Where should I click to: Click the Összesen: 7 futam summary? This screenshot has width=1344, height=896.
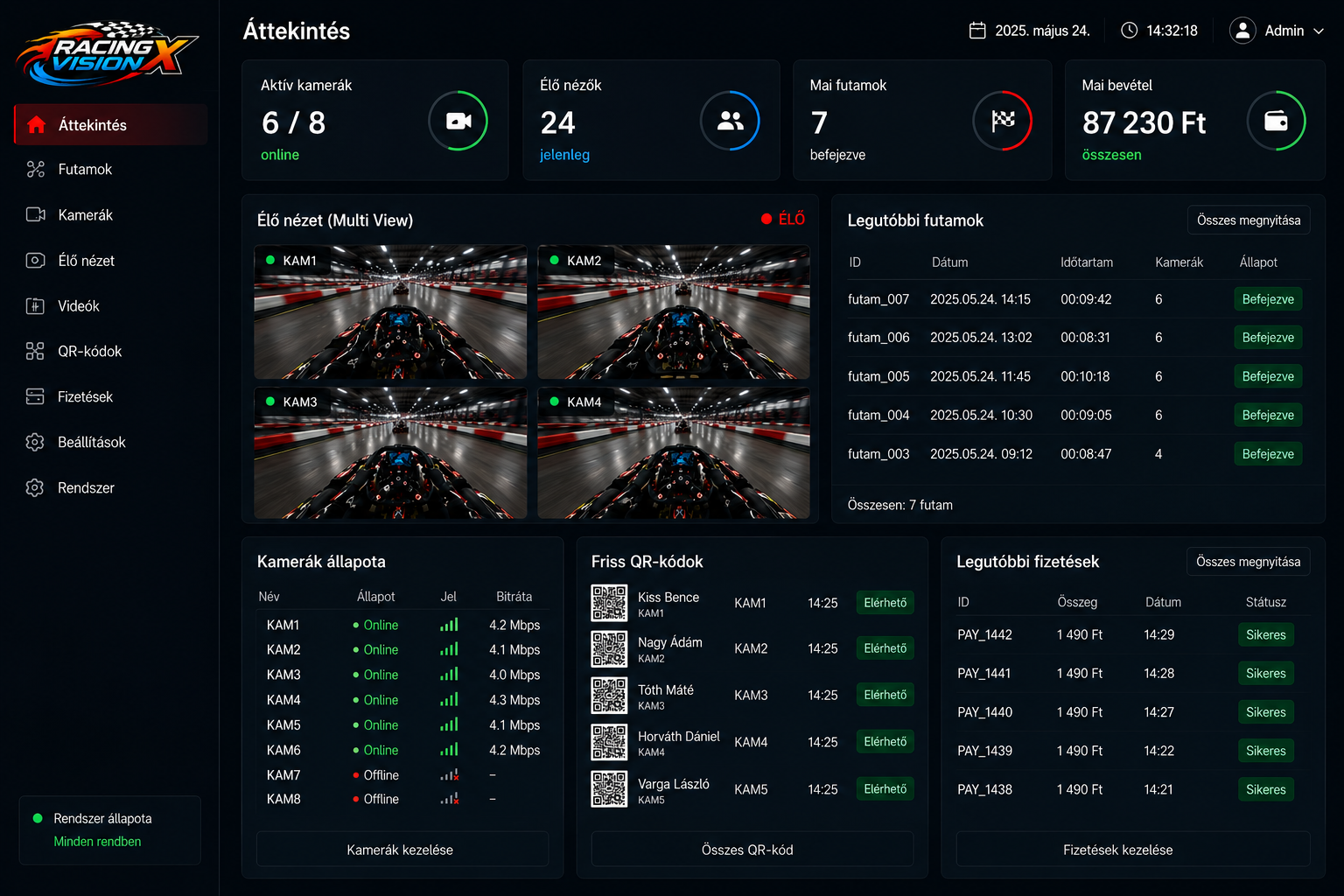coord(900,505)
